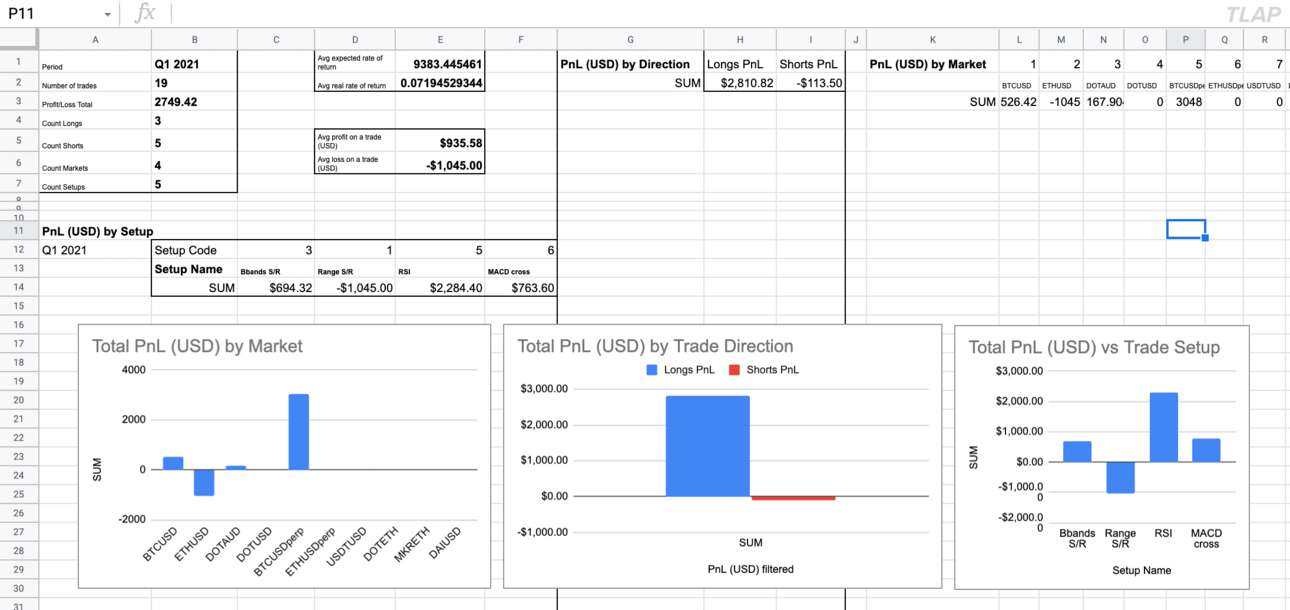The width and height of the screenshot is (1290, 610).
Task: Click the 526.42 BTCUSD sum cell
Action: click(1019, 102)
